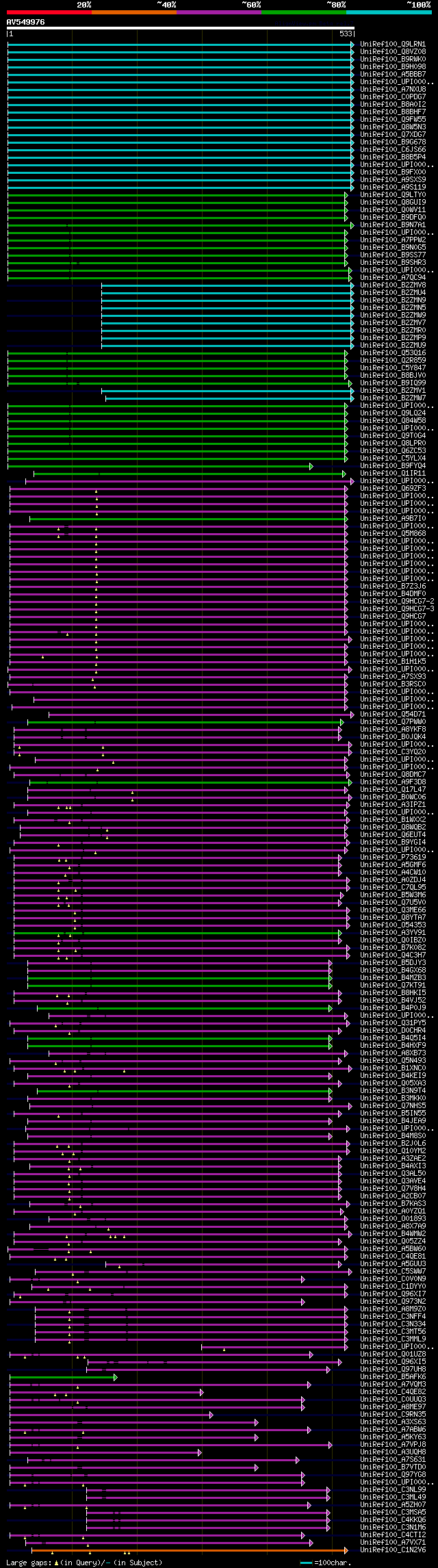Open alignment for UniRef100_Q9LQ24
The image size is (438, 1568).
point(393,413)
